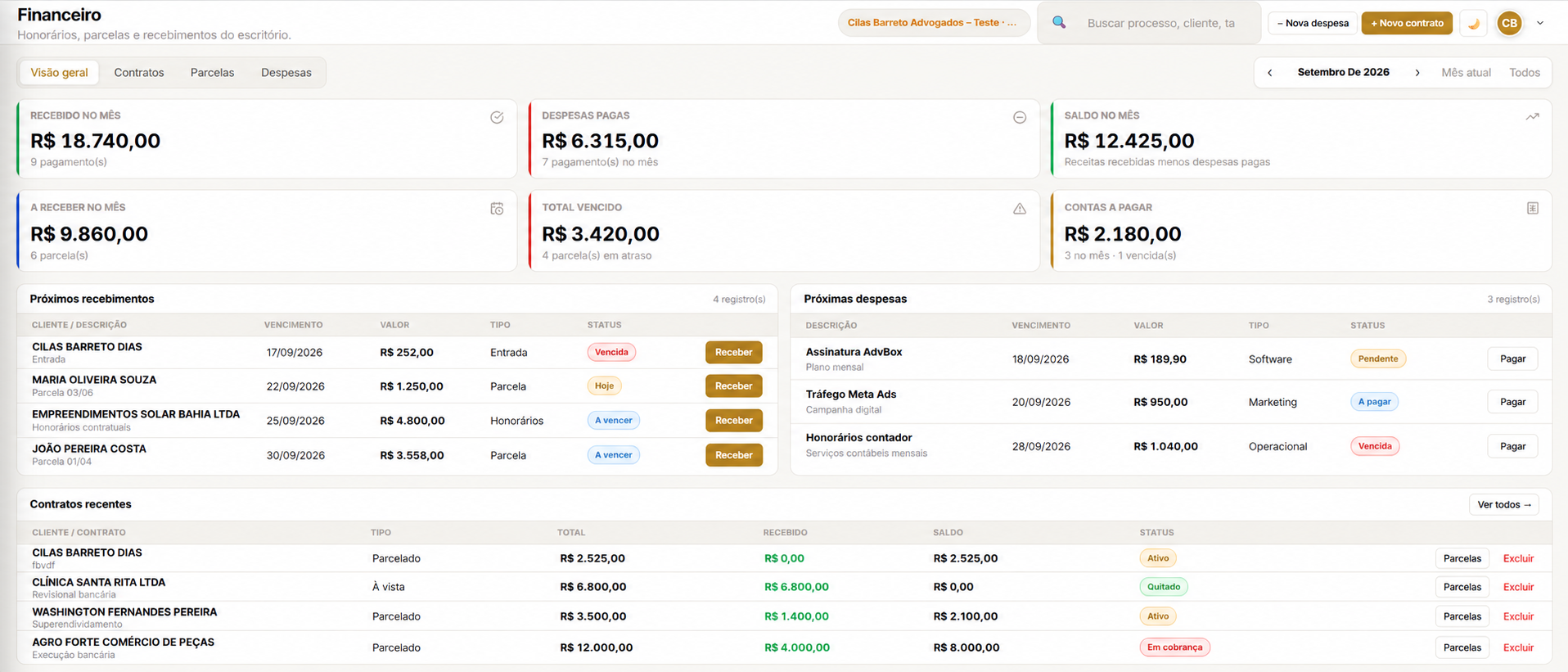The width and height of the screenshot is (1568, 672).
Task: Click the Tráfego Meta Ads expense description
Action: pyautogui.click(x=851, y=395)
